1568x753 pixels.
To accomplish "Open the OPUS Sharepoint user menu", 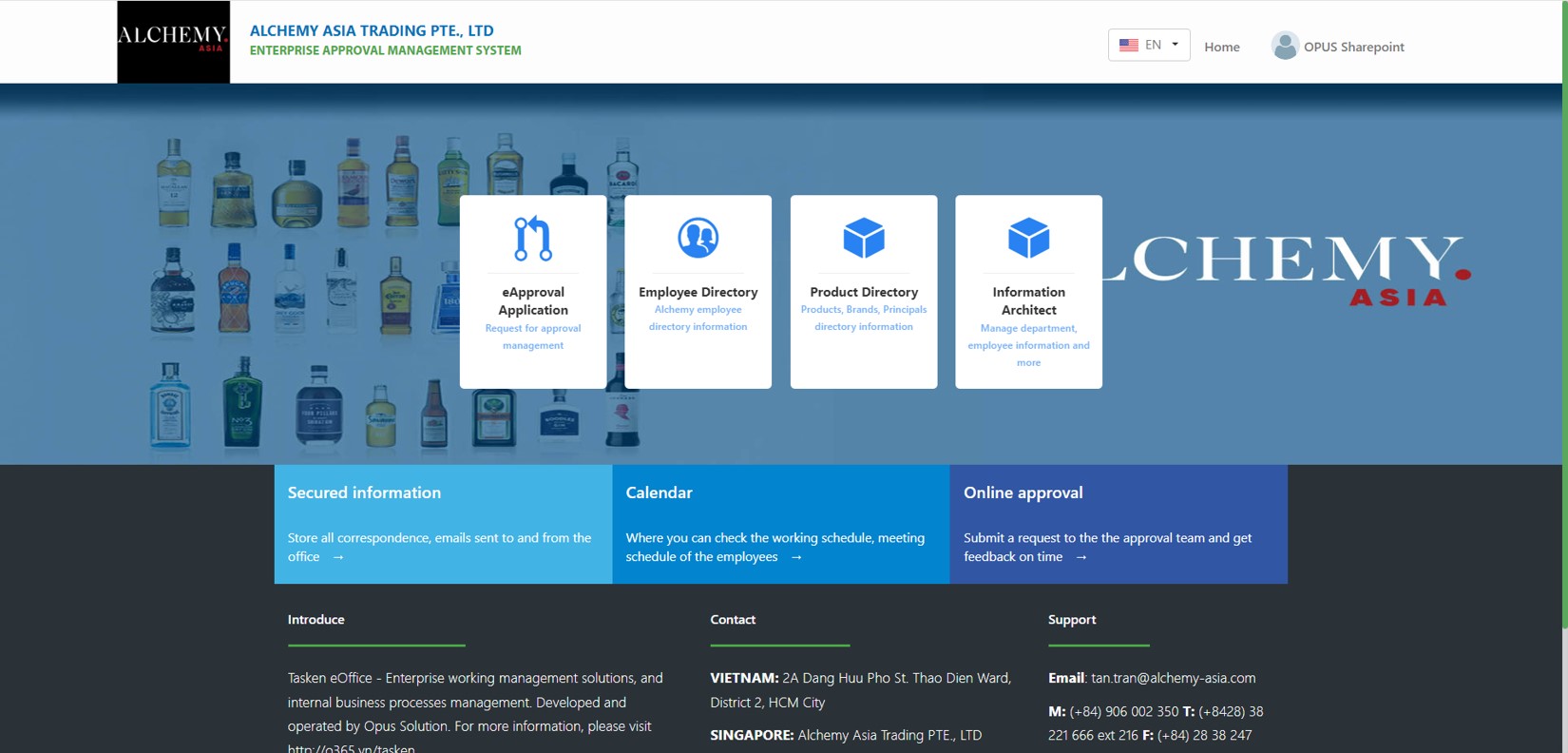I will (x=1353, y=47).
